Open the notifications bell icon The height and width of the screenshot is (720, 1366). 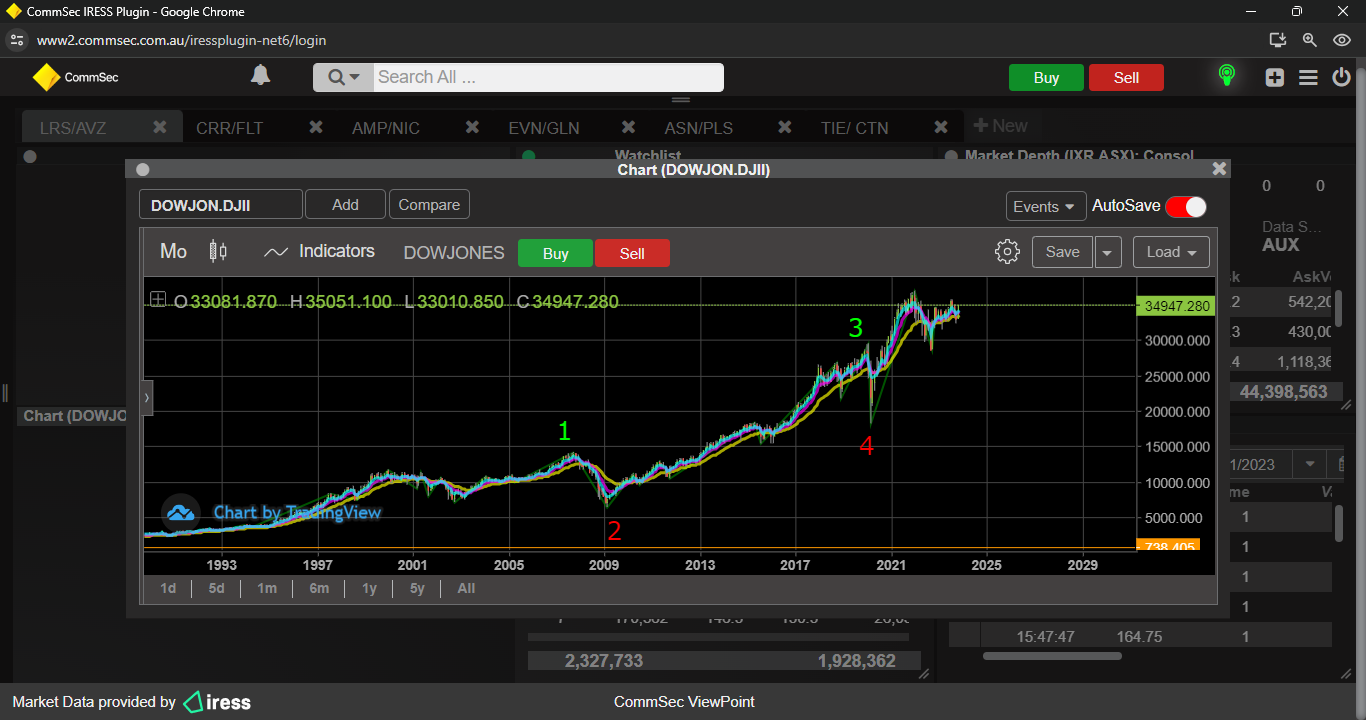pyautogui.click(x=260, y=76)
